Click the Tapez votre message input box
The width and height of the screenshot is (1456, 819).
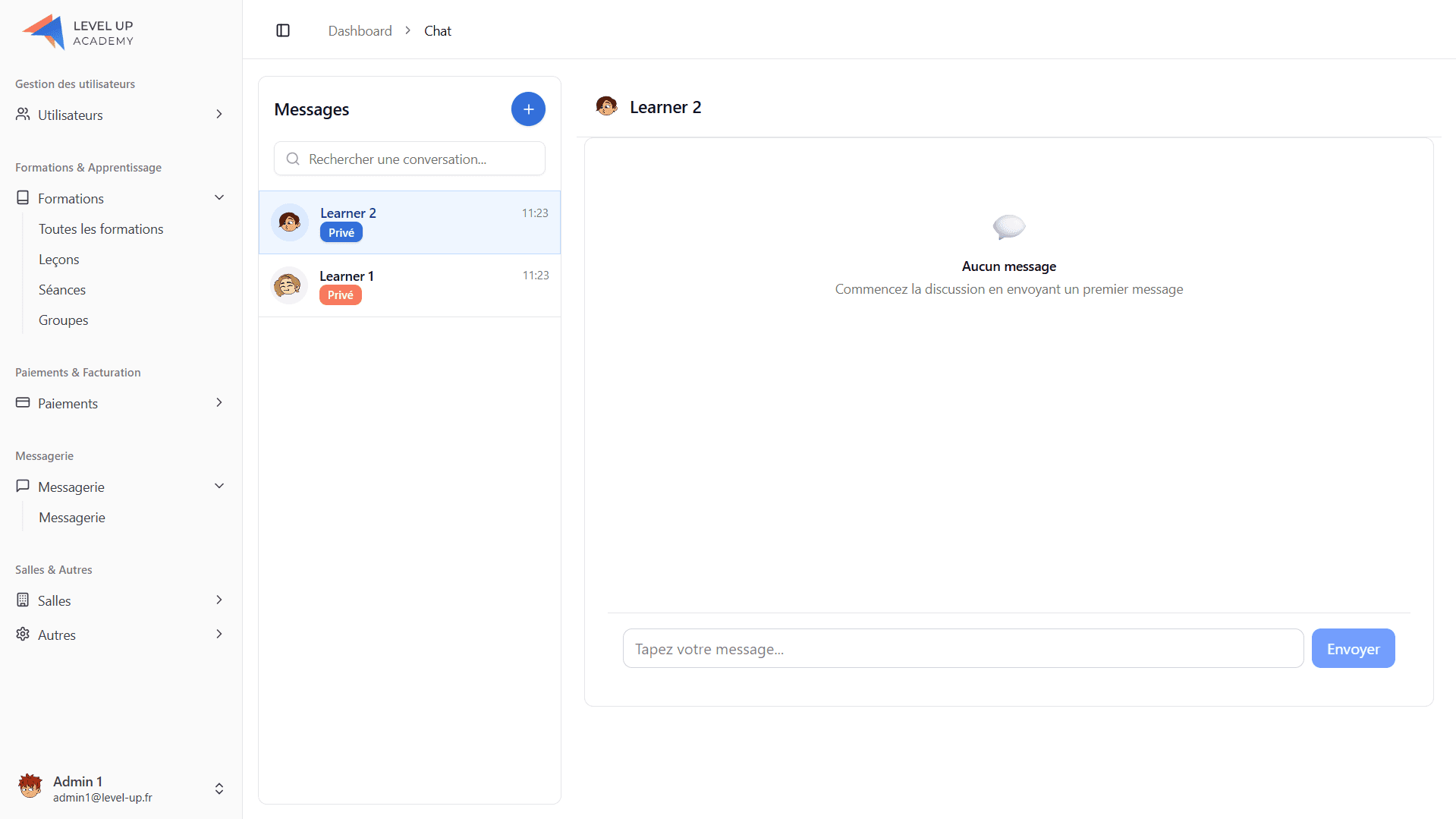pos(963,649)
